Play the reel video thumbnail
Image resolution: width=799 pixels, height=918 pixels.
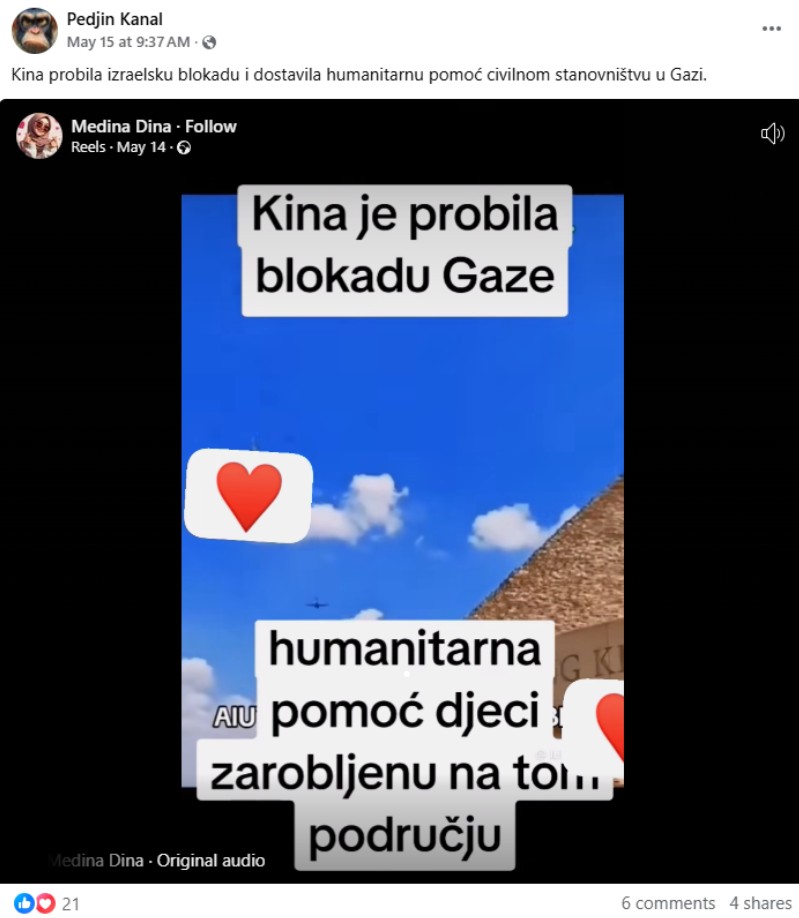402,491
